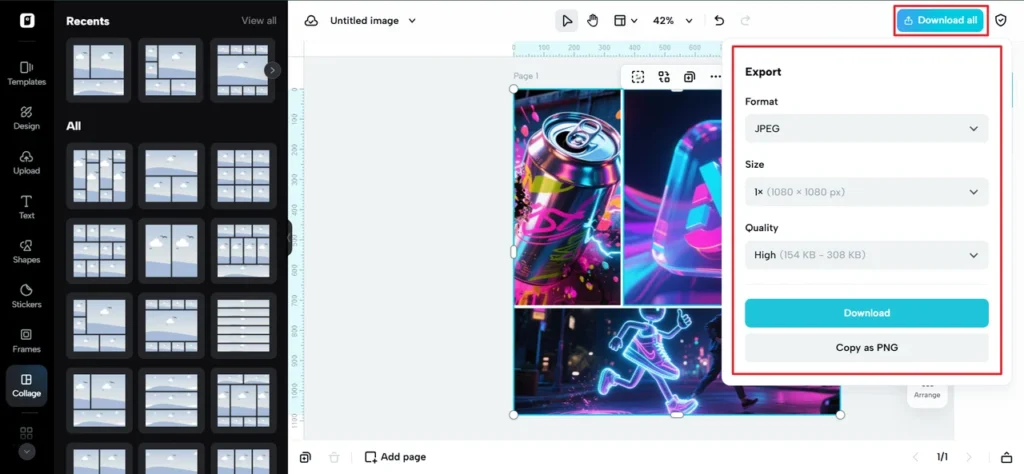Open the Stickers panel

[26, 296]
